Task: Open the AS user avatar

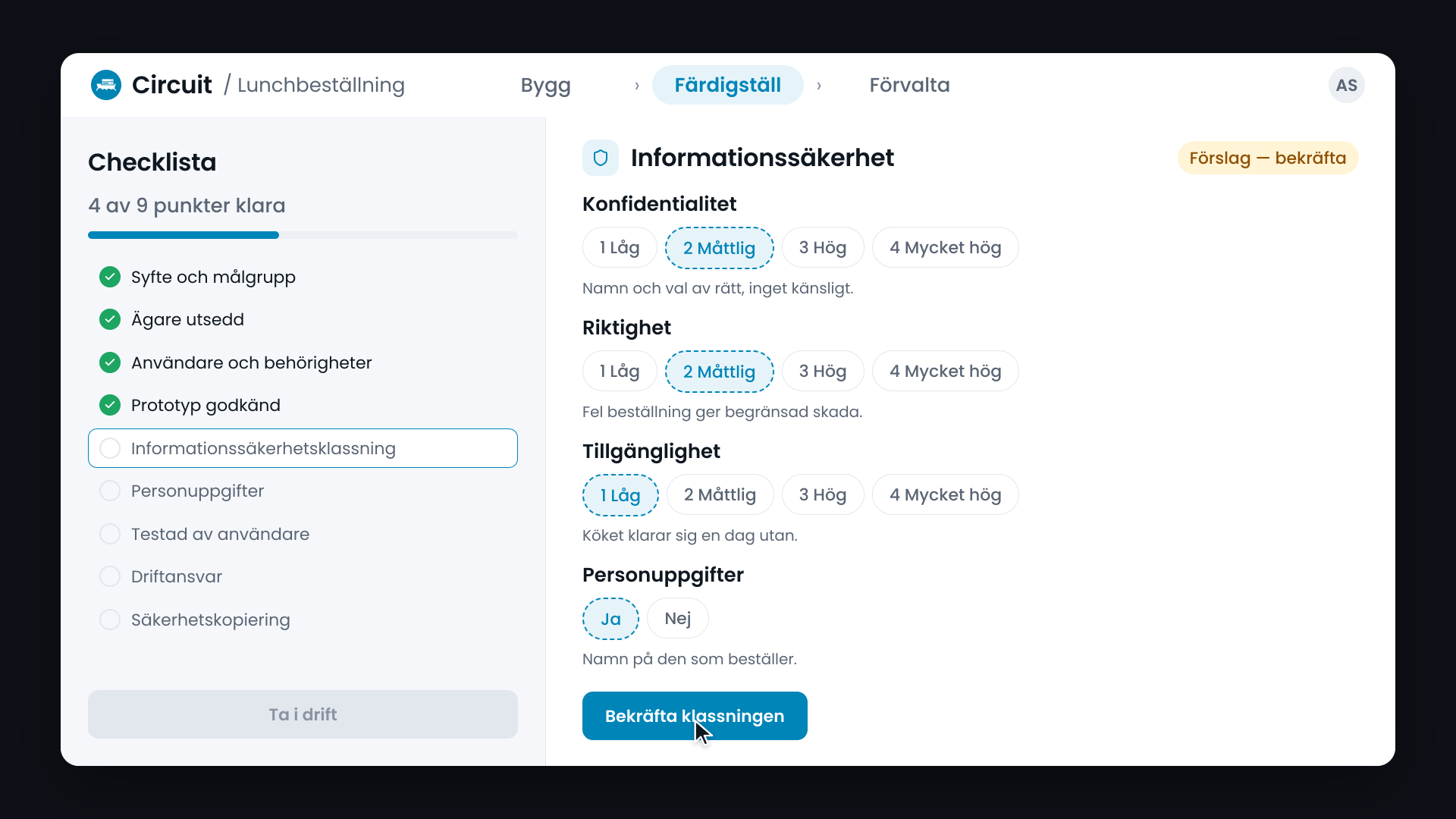Action: 1346,85
